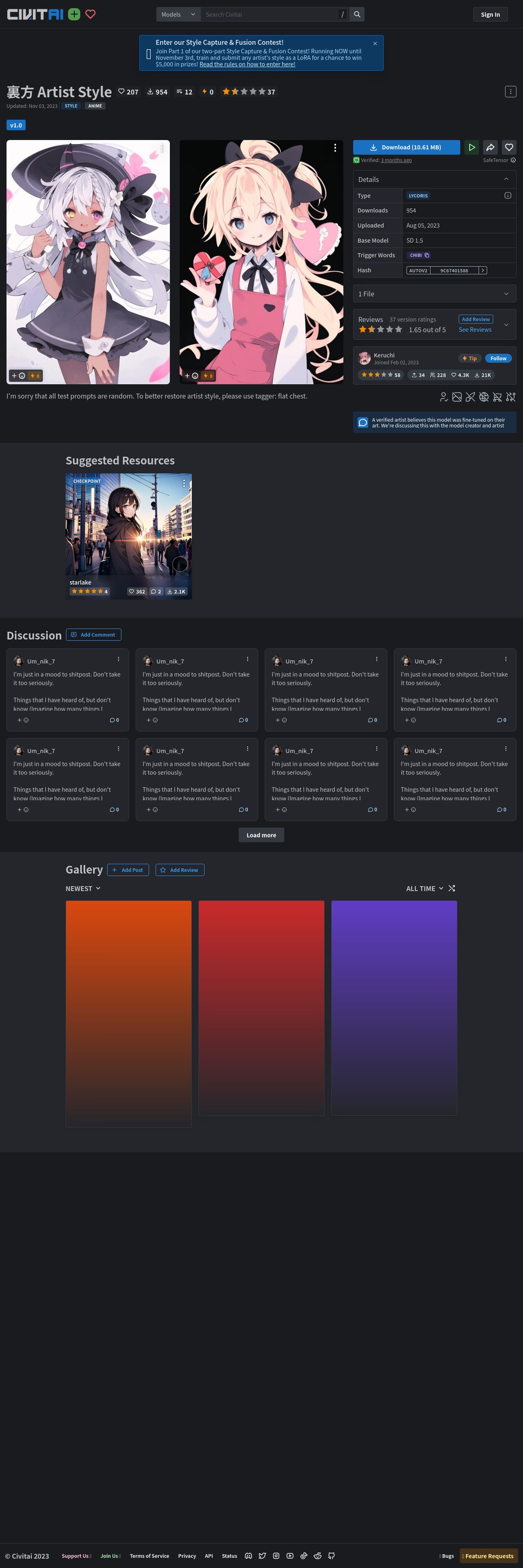Image resolution: width=523 pixels, height=1568 pixels.
Task: Click Add Post in Gallery
Action: [x=128, y=870]
